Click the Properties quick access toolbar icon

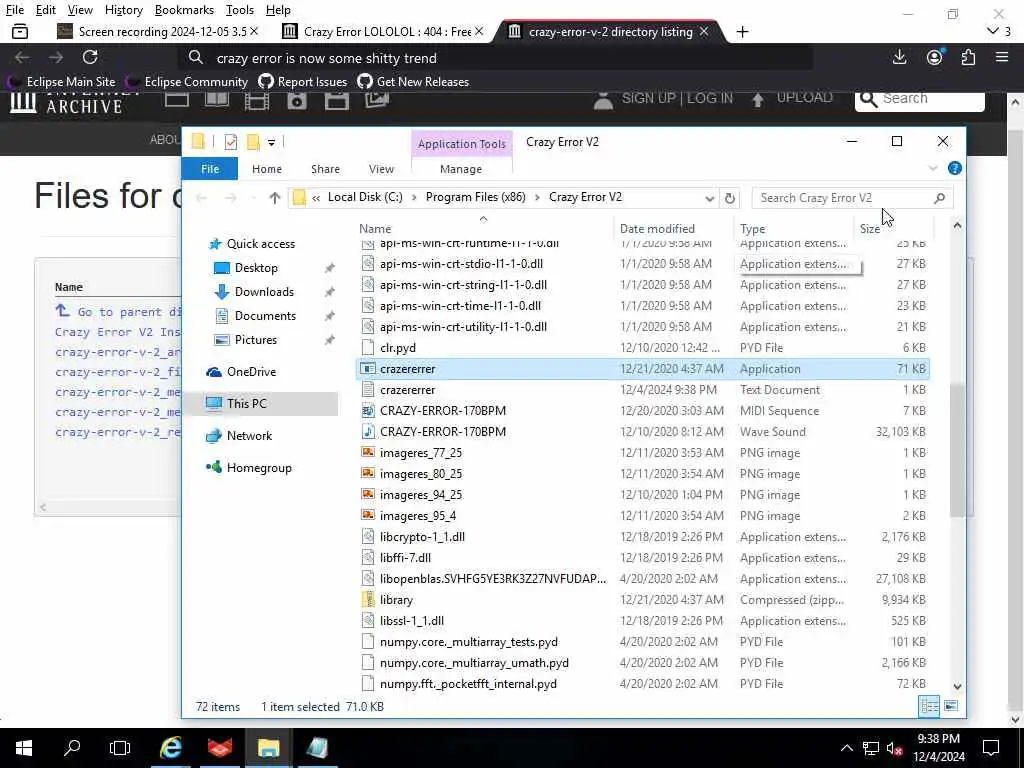click(x=231, y=142)
